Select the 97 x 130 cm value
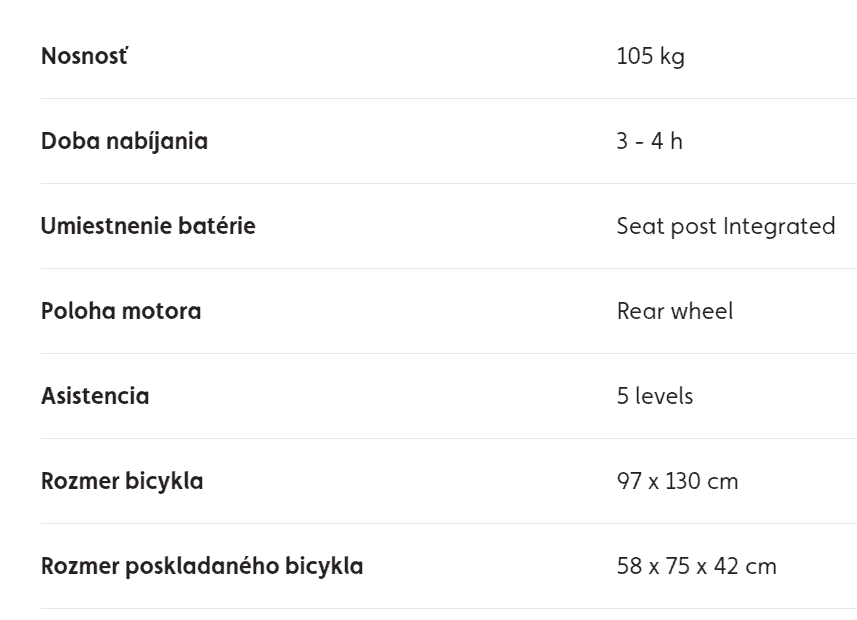This screenshot has height=620, width=857. tap(677, 482)
